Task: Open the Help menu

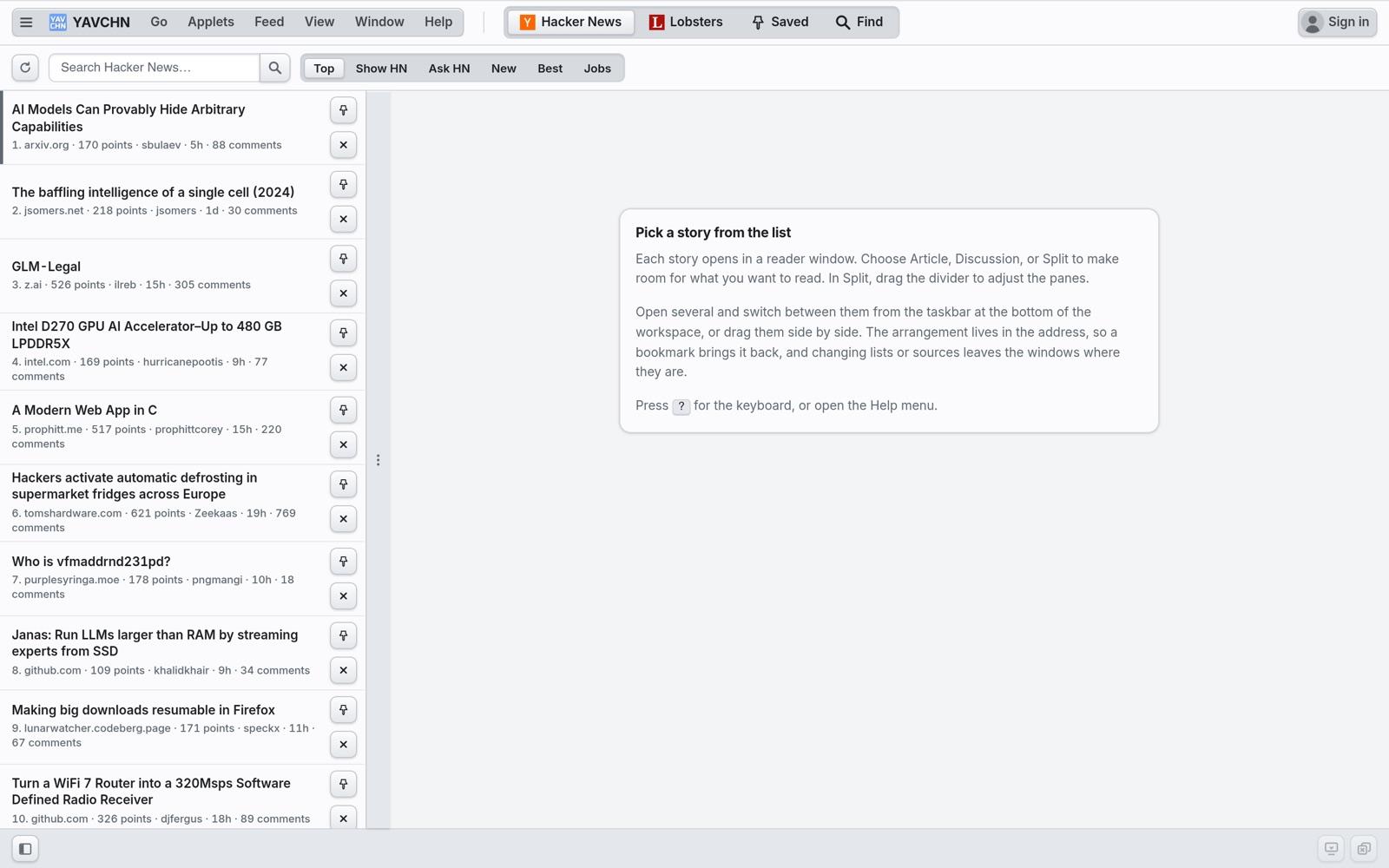Action: coord(438,23)
